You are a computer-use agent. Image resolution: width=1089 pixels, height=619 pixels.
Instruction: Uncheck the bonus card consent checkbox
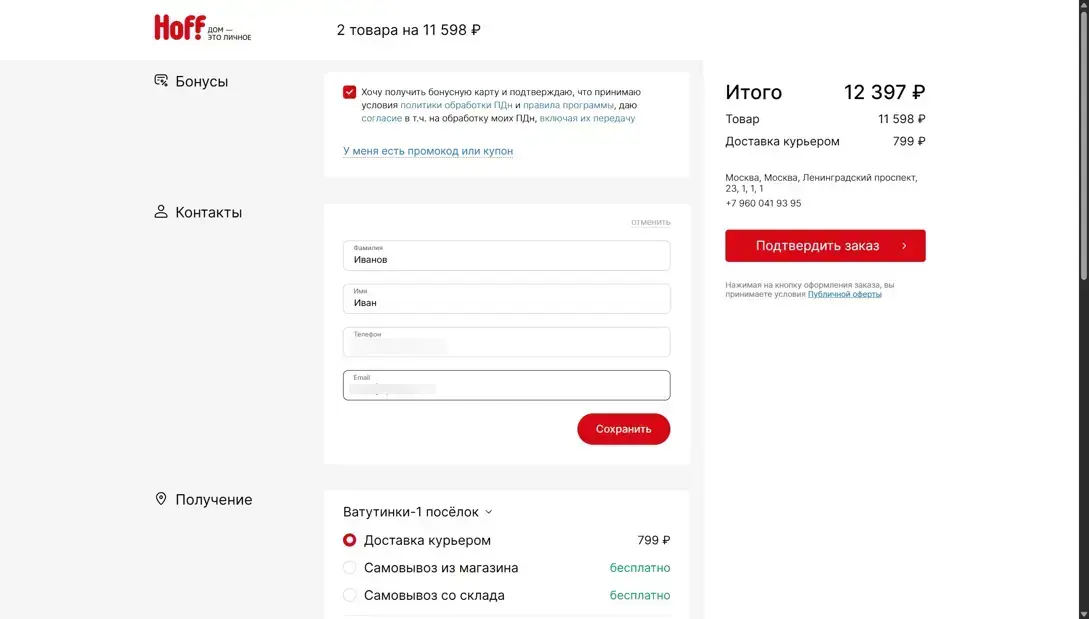tap(349, 92)
